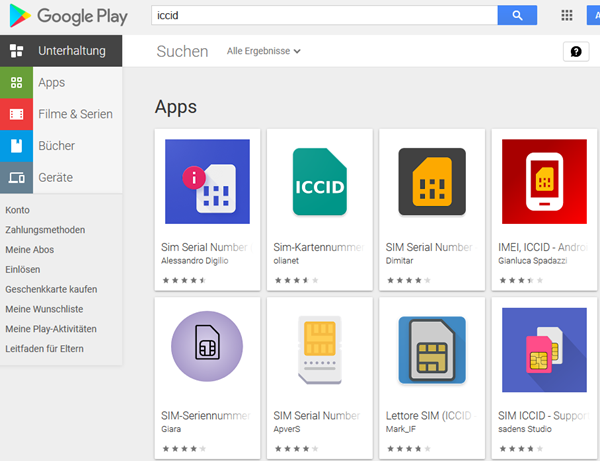Open the teal ICCID app icon by olianet
The image size is (600, 461).
click(x=320, y=182)
